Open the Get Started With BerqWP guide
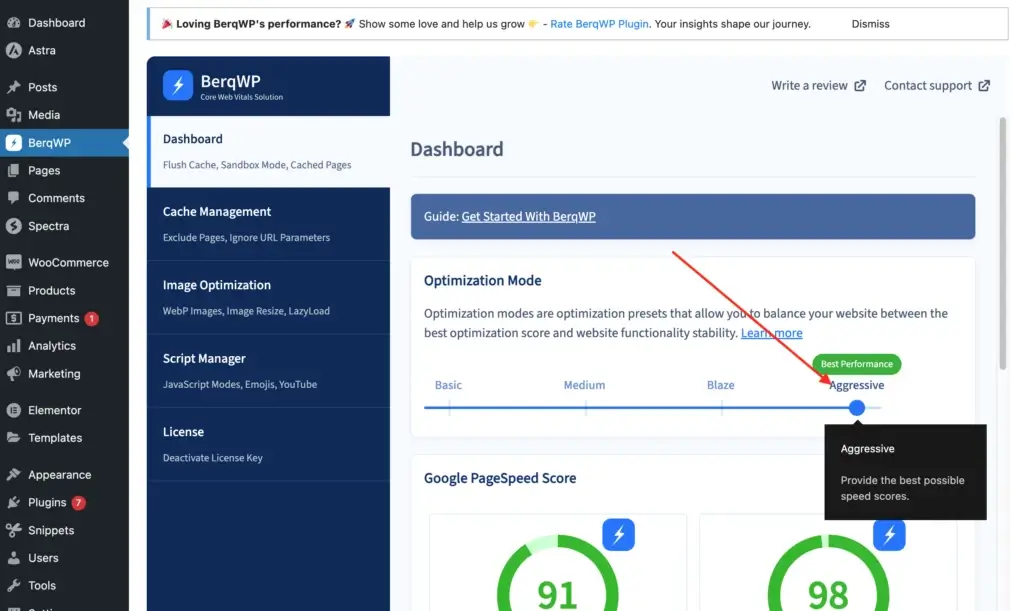Image resolution: width=1024 pixels, height=611 pixels. tap(528, 216)
